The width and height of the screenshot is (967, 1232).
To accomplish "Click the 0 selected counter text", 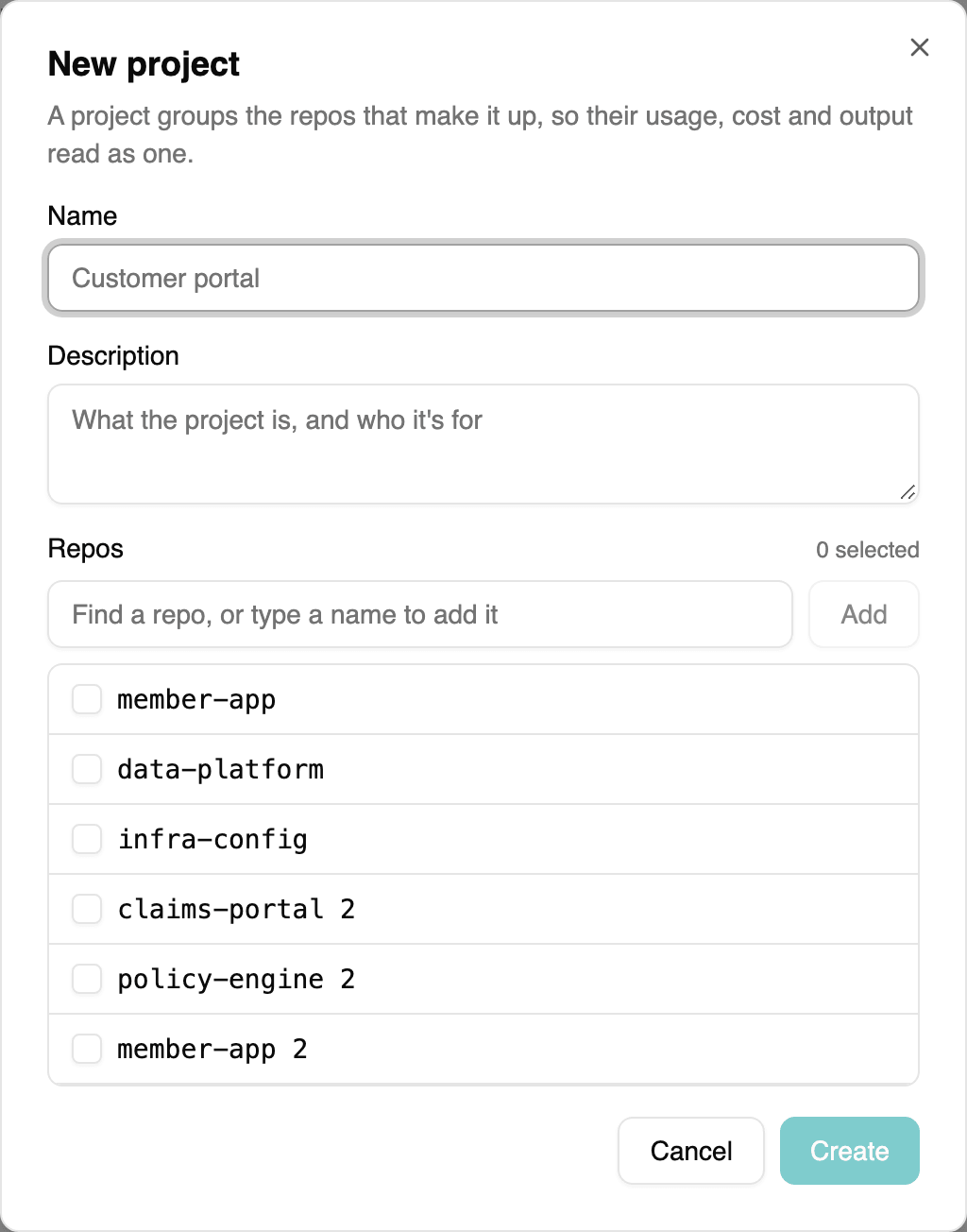I will click(x=868, y=550).
